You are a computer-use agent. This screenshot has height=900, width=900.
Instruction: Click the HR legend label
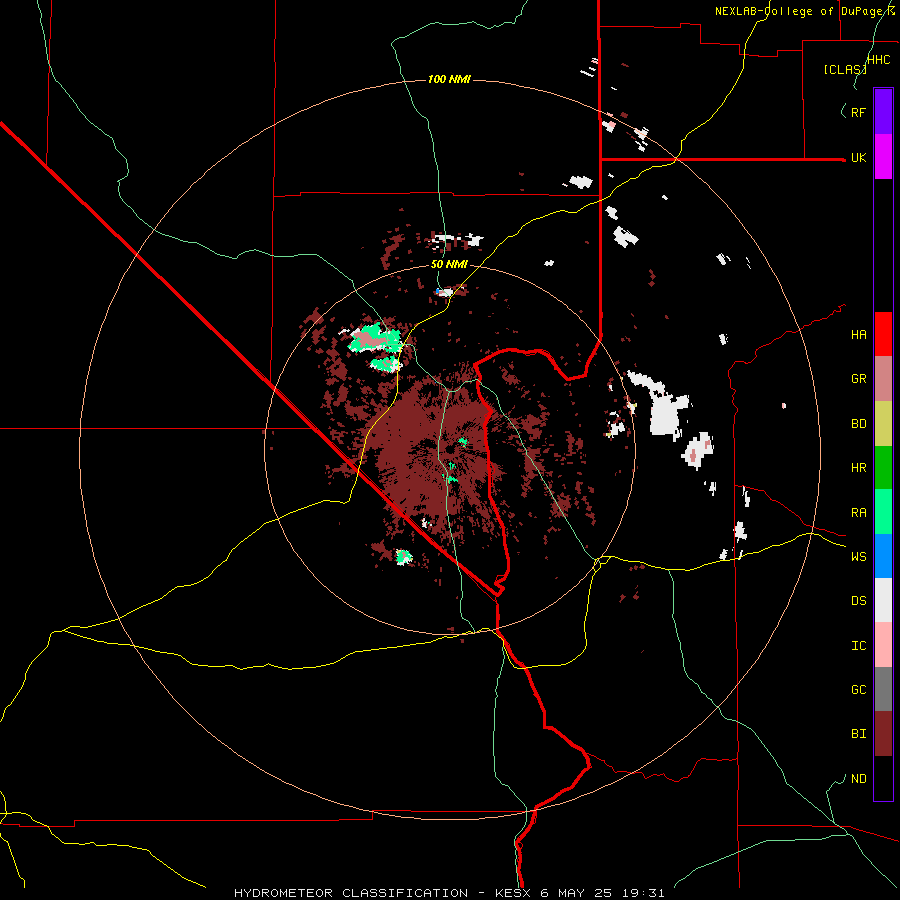(x=858, y=468)
